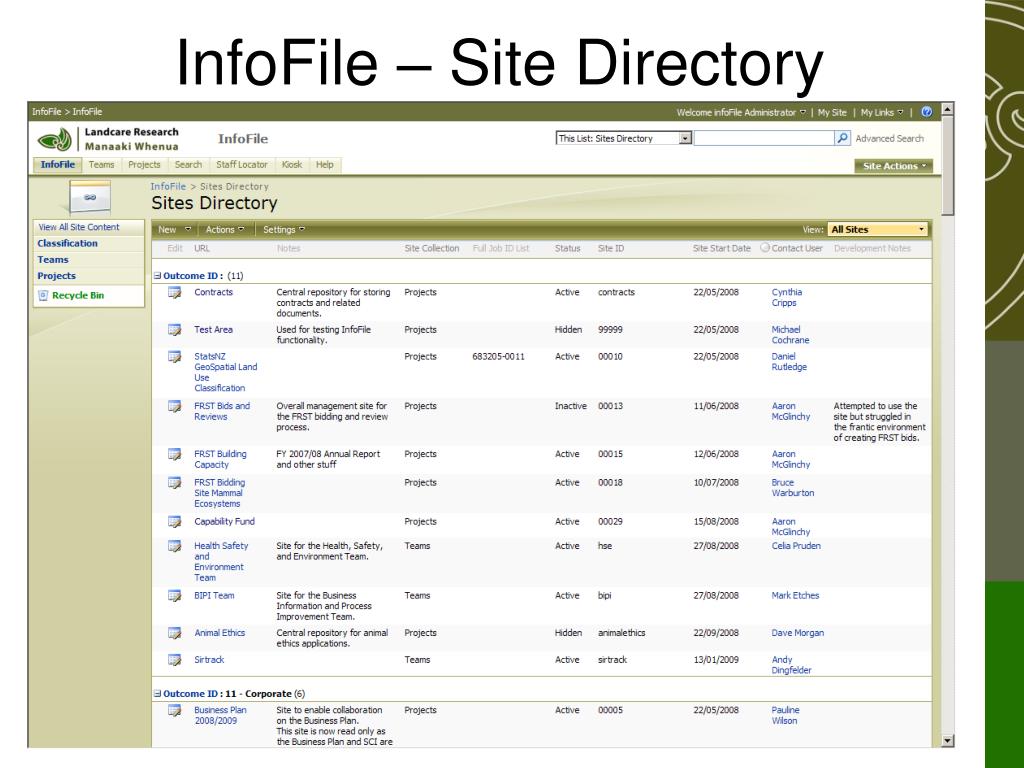Open the Test Area site link

213,330
